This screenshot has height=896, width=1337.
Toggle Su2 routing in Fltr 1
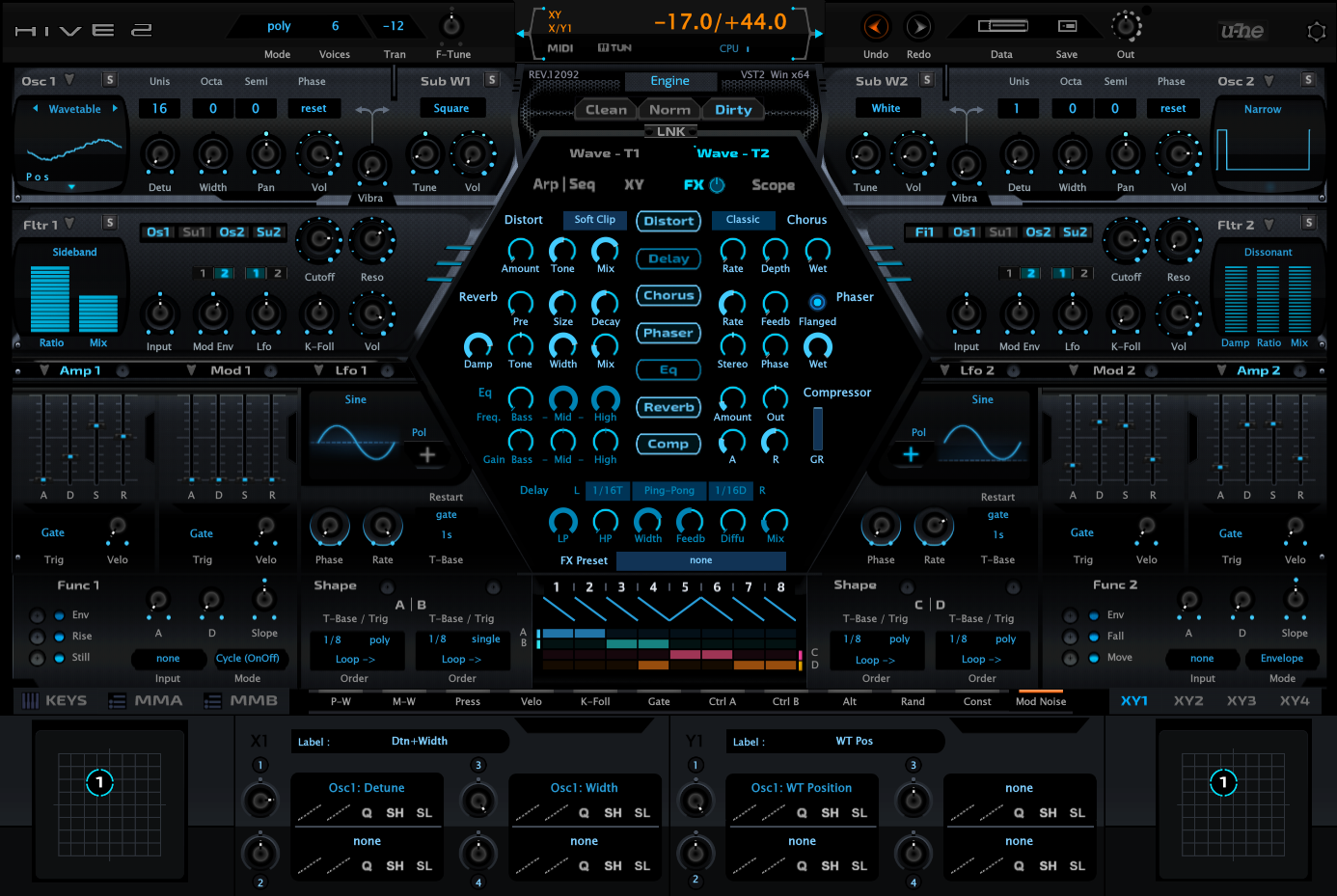(x=268, y=231)
